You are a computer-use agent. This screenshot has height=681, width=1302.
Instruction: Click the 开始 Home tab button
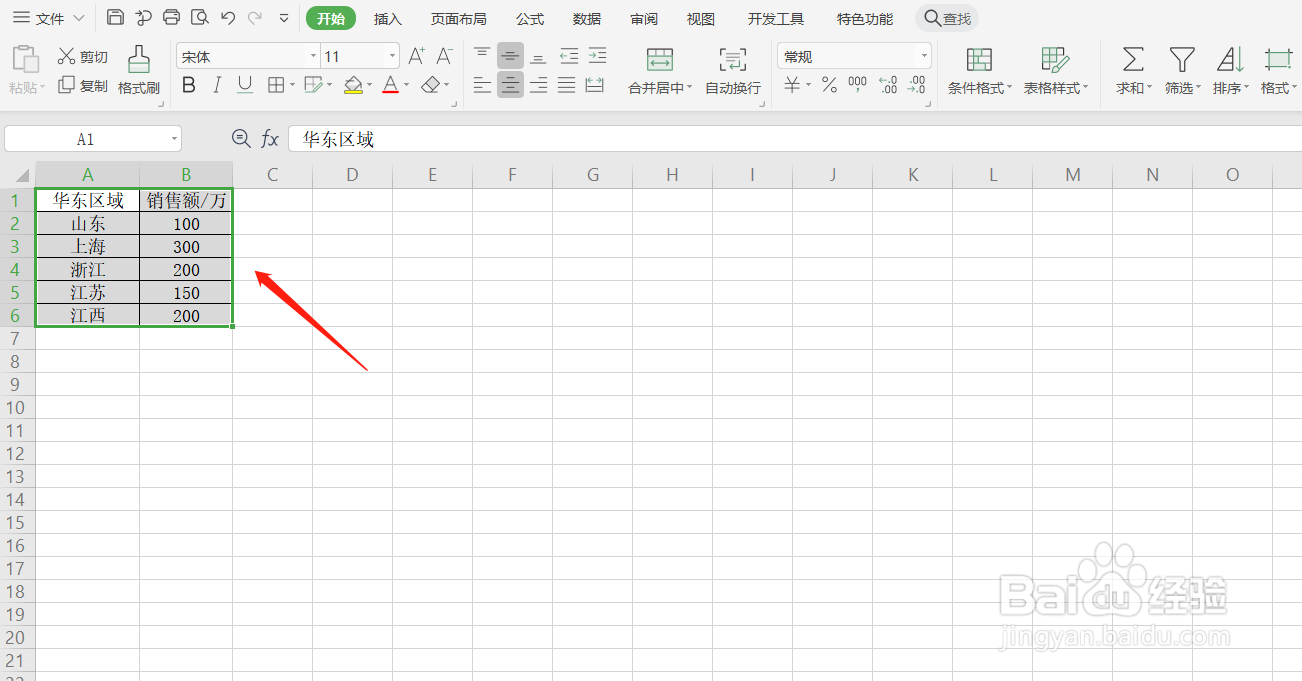331,18
